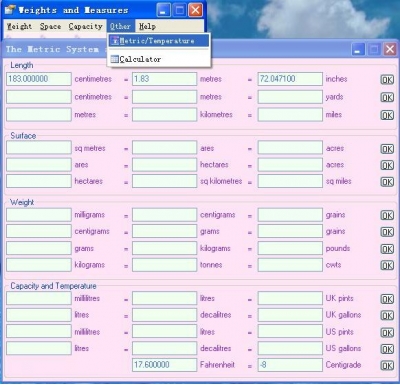
Task: Click the yards input field
Action: pos(290,97)
